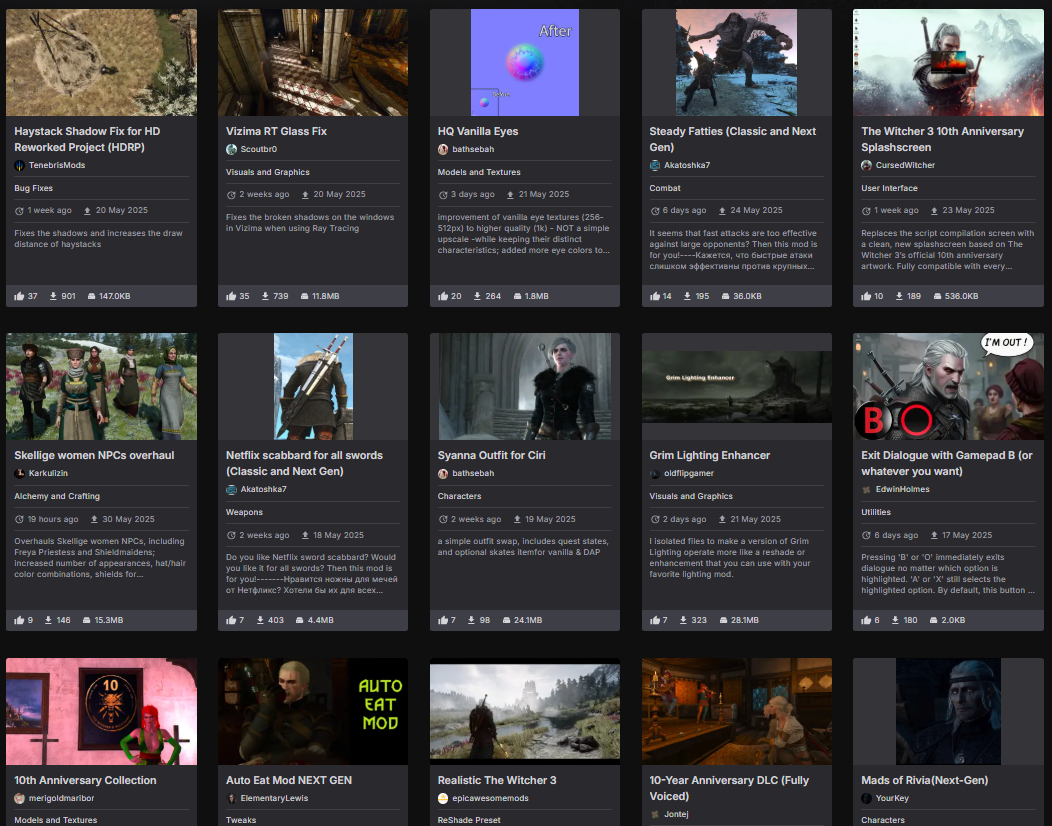Select Weapons category on Netflix scabbard card

point(244,513)
